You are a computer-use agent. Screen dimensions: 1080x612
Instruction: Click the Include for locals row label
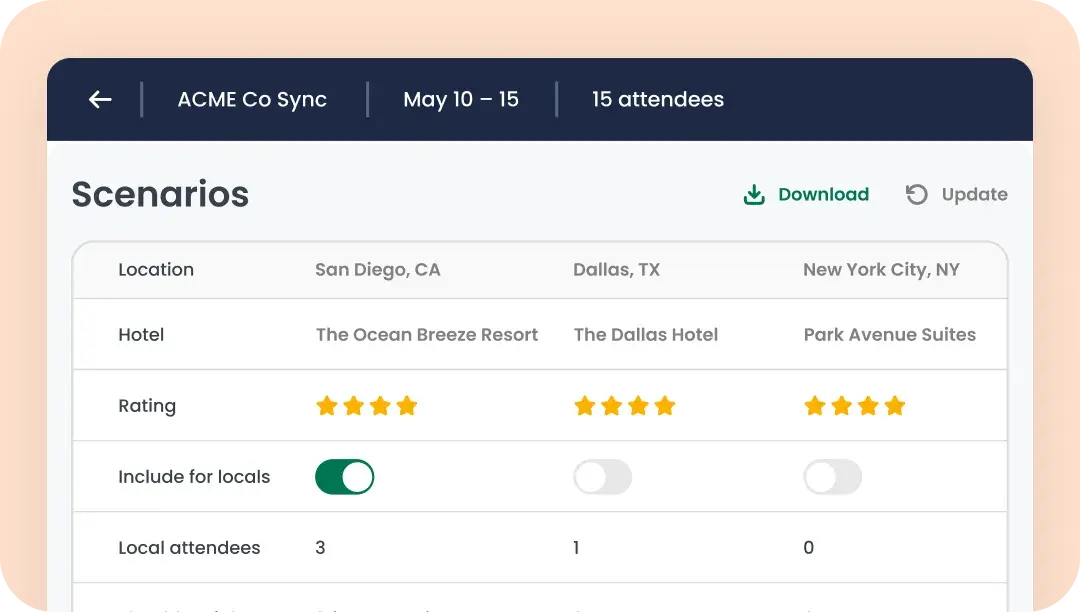point(194,476)
